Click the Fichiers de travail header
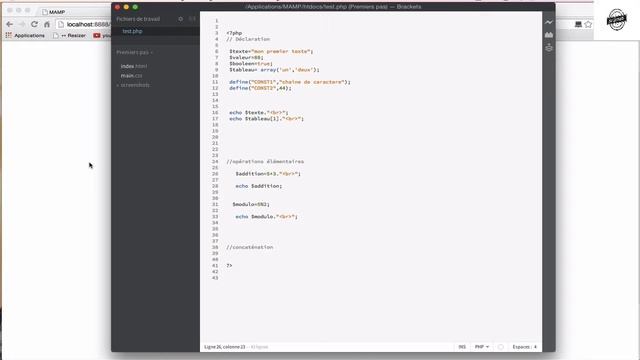Viewport: 640px width, 360px height. (x=138, y=19)
